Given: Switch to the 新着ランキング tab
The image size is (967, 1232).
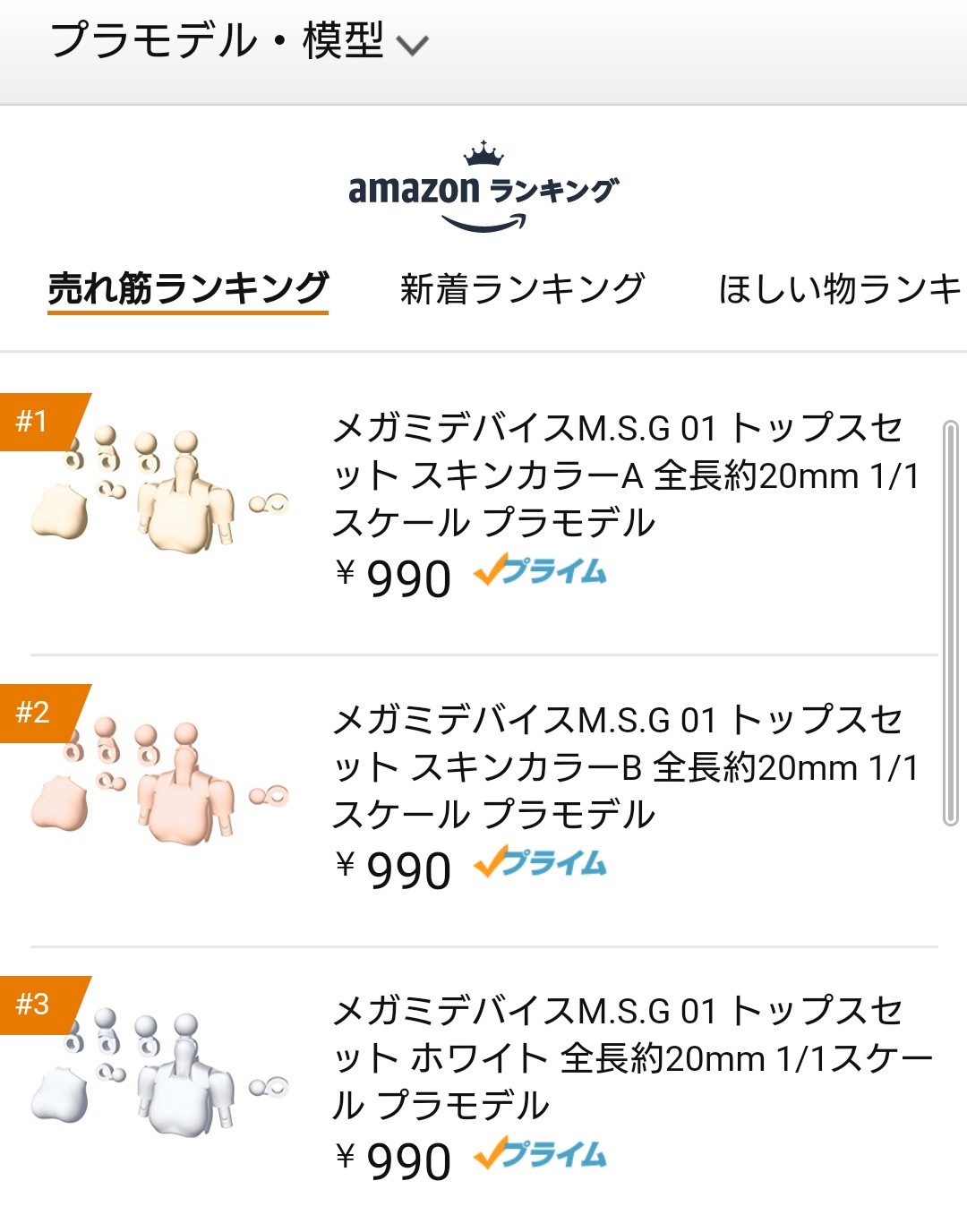Looking at the screenshot, I should pos(522,288).
